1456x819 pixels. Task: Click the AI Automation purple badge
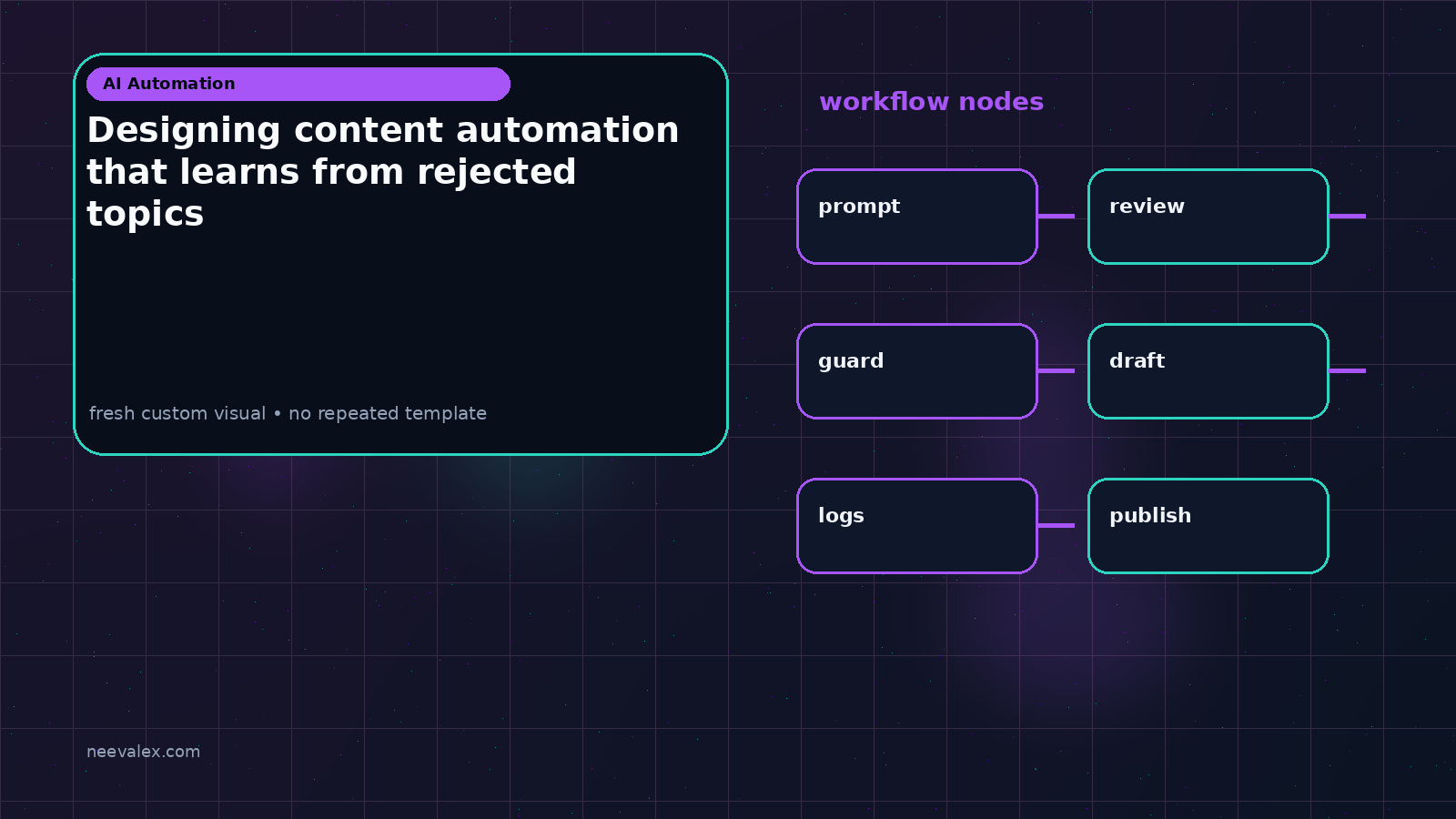[298, 84]
